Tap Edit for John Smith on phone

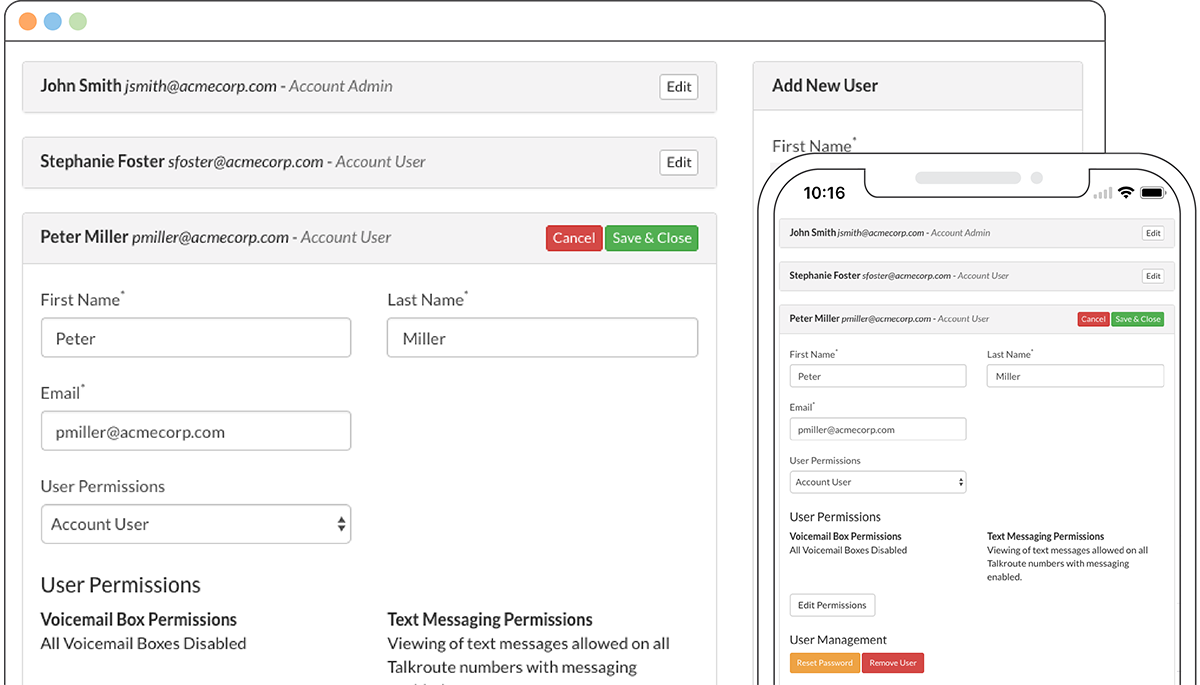click(x=1153, y=233)
